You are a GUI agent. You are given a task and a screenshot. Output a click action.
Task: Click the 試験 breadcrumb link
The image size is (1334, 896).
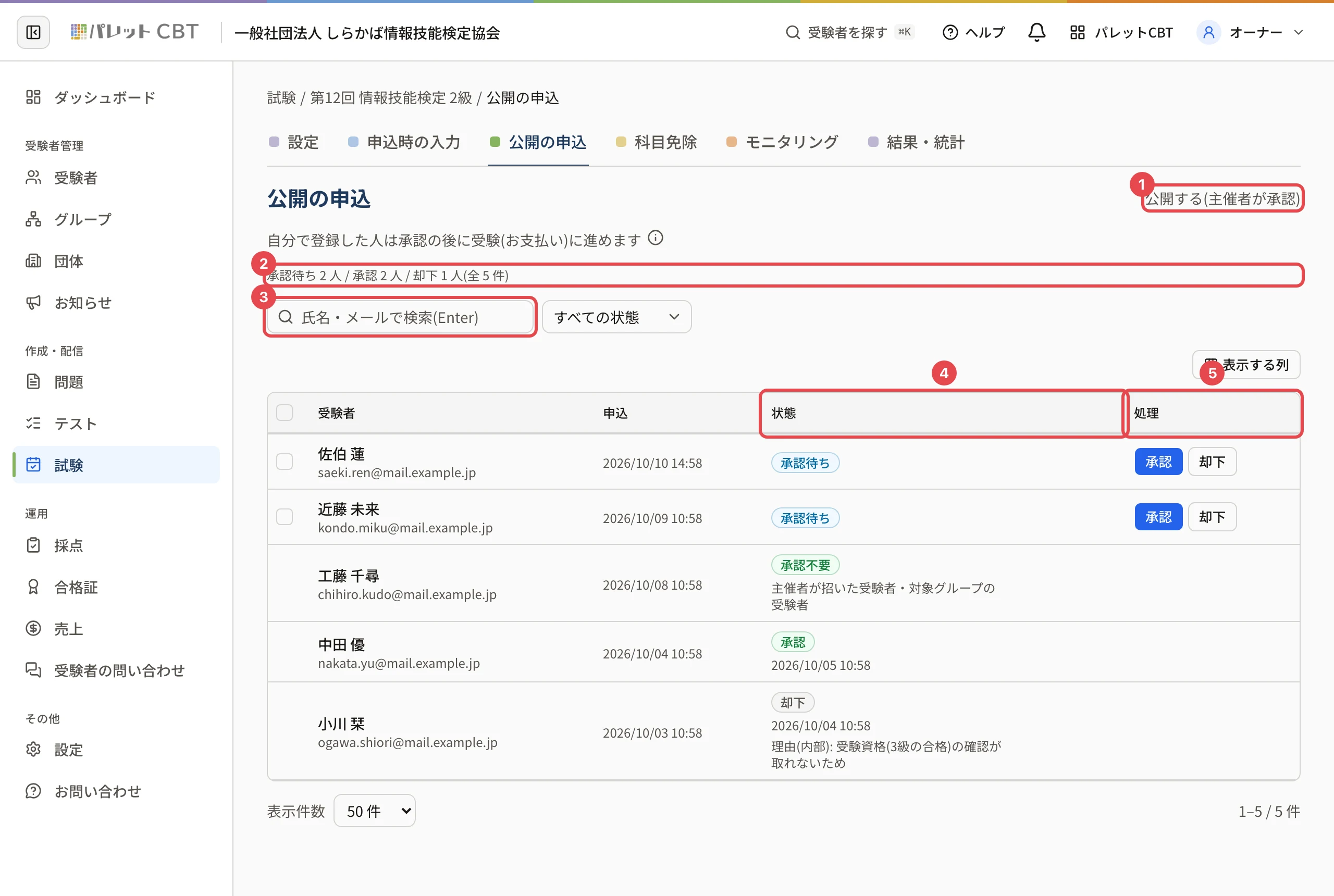(x=282, y=98)
